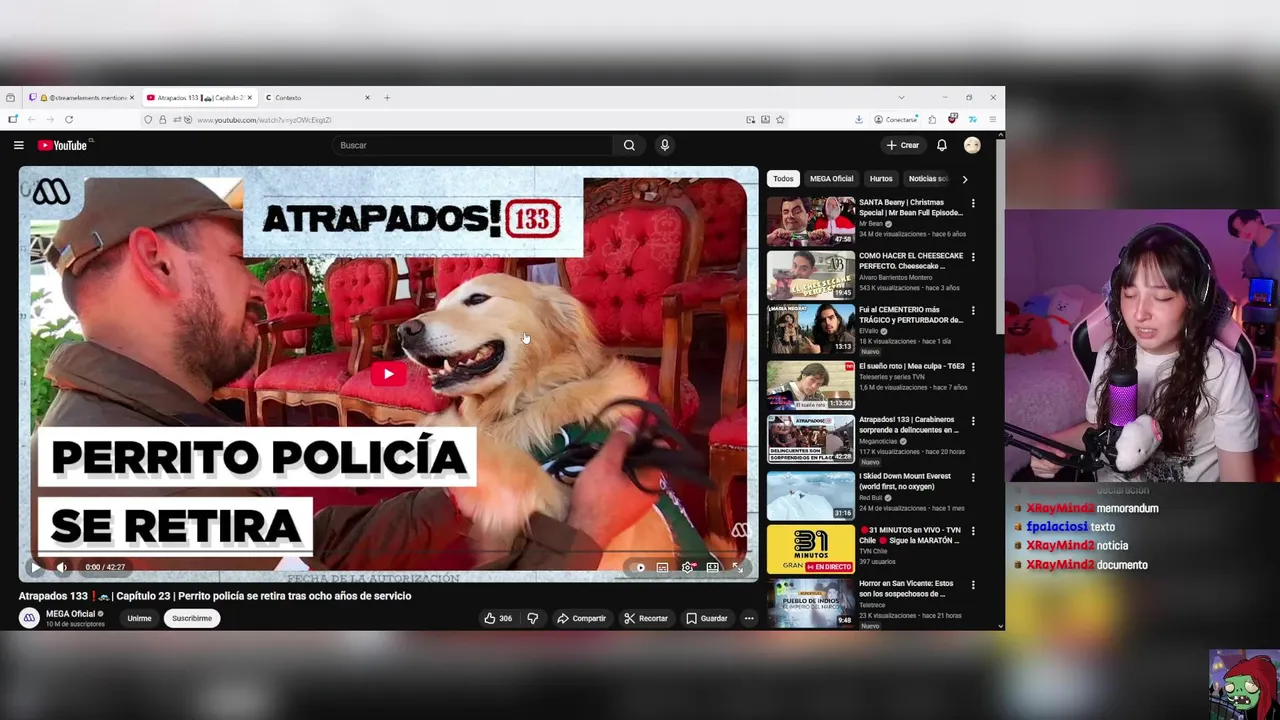This screenshot has width=1280, height=720.
Task: Open options for SANTA Beany video
Action: [973, 203]
